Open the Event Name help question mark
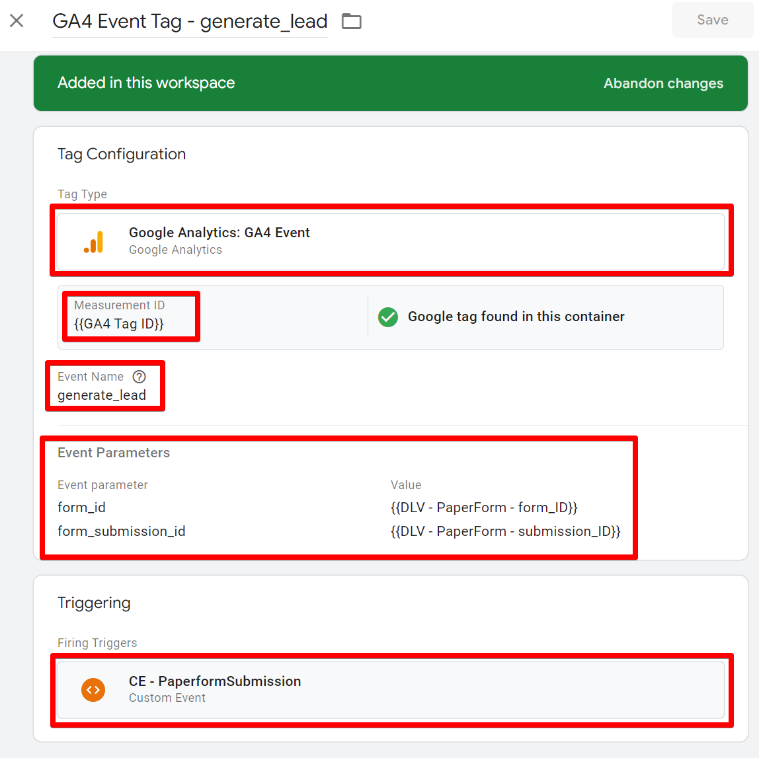 pos(139,377)
